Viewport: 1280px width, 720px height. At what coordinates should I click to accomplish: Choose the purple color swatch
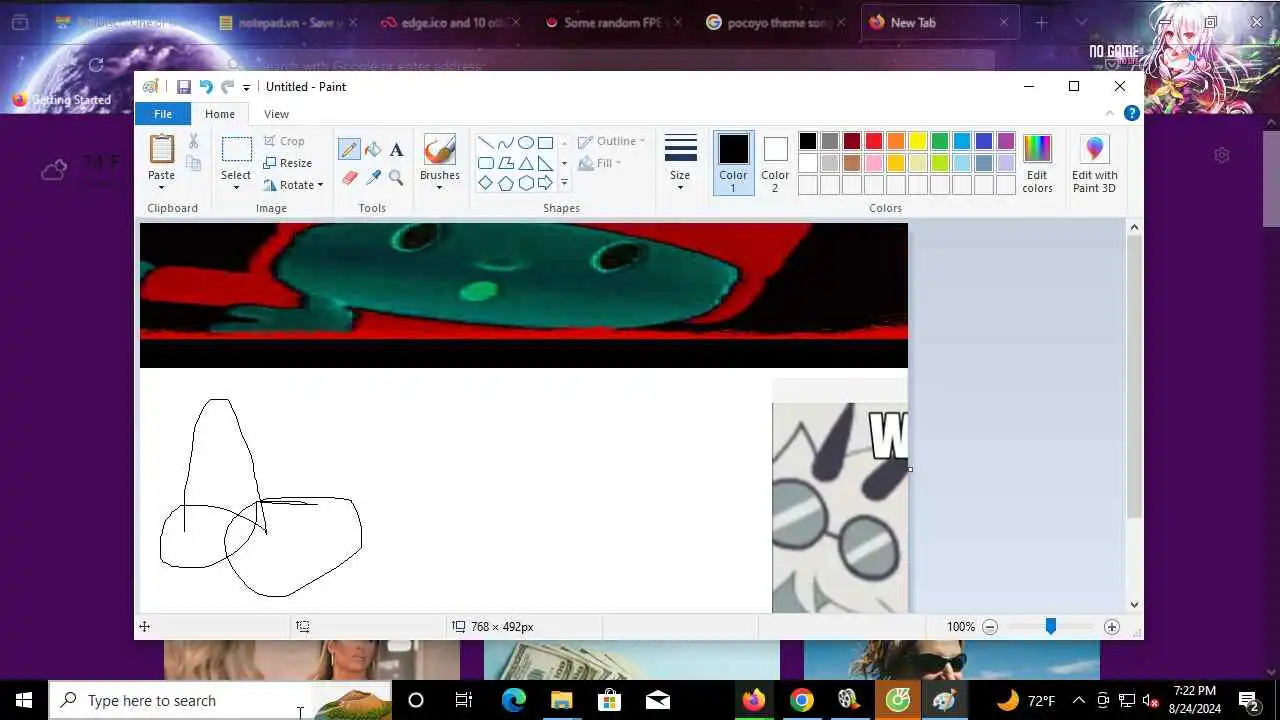coord(1006,141)
